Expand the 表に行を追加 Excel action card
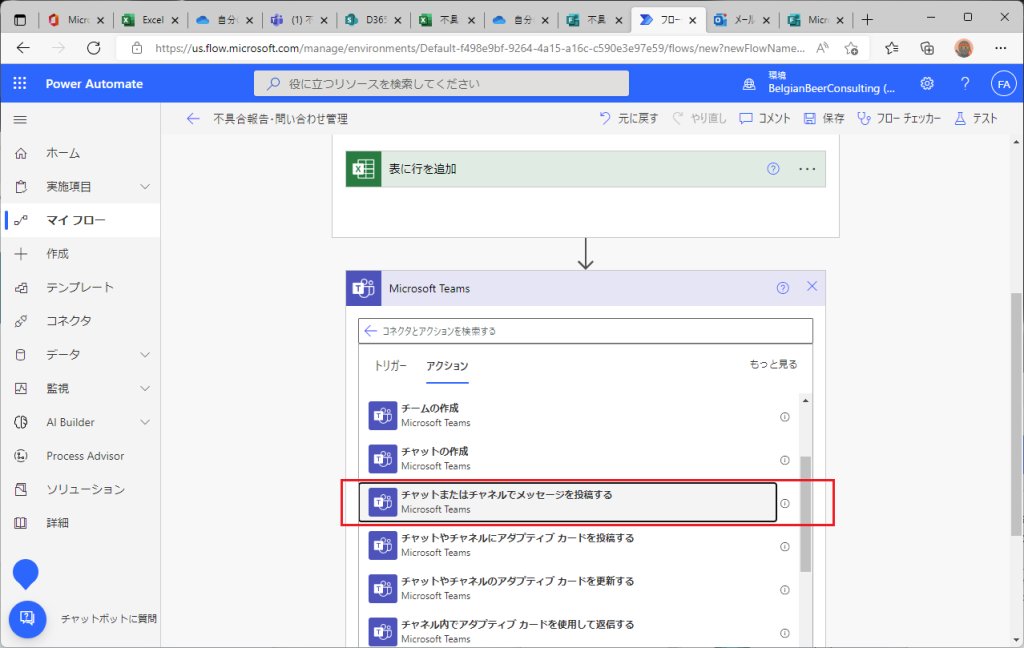This screenshot has height=648, width=1024. (585, 169)
